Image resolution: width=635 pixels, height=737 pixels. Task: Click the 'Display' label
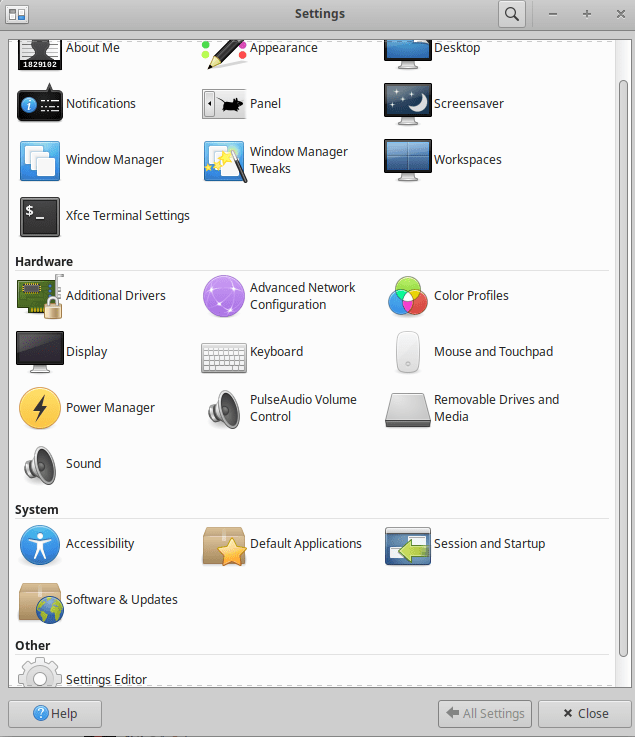pos(86,352)
